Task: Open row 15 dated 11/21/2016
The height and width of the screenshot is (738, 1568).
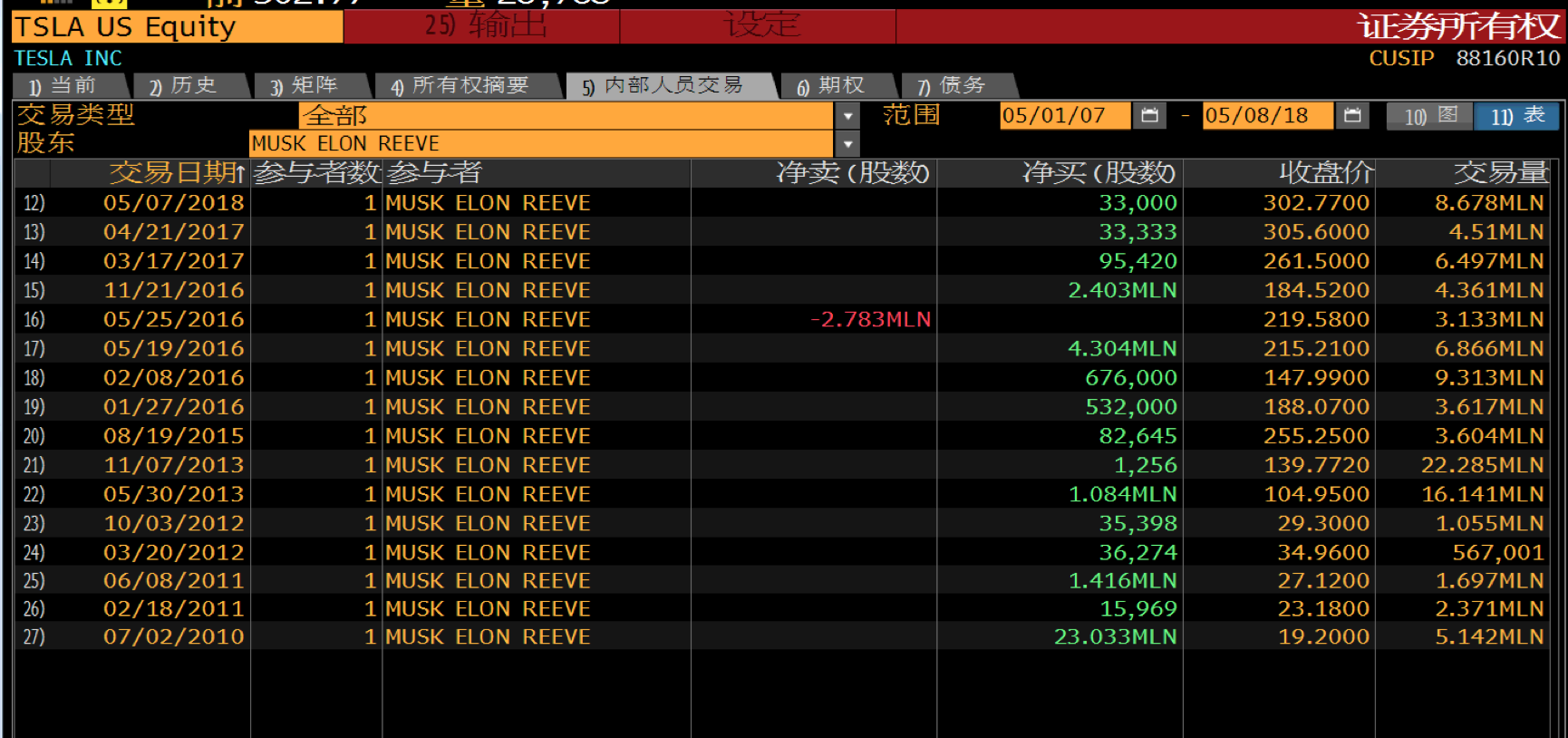Action: 781,290
